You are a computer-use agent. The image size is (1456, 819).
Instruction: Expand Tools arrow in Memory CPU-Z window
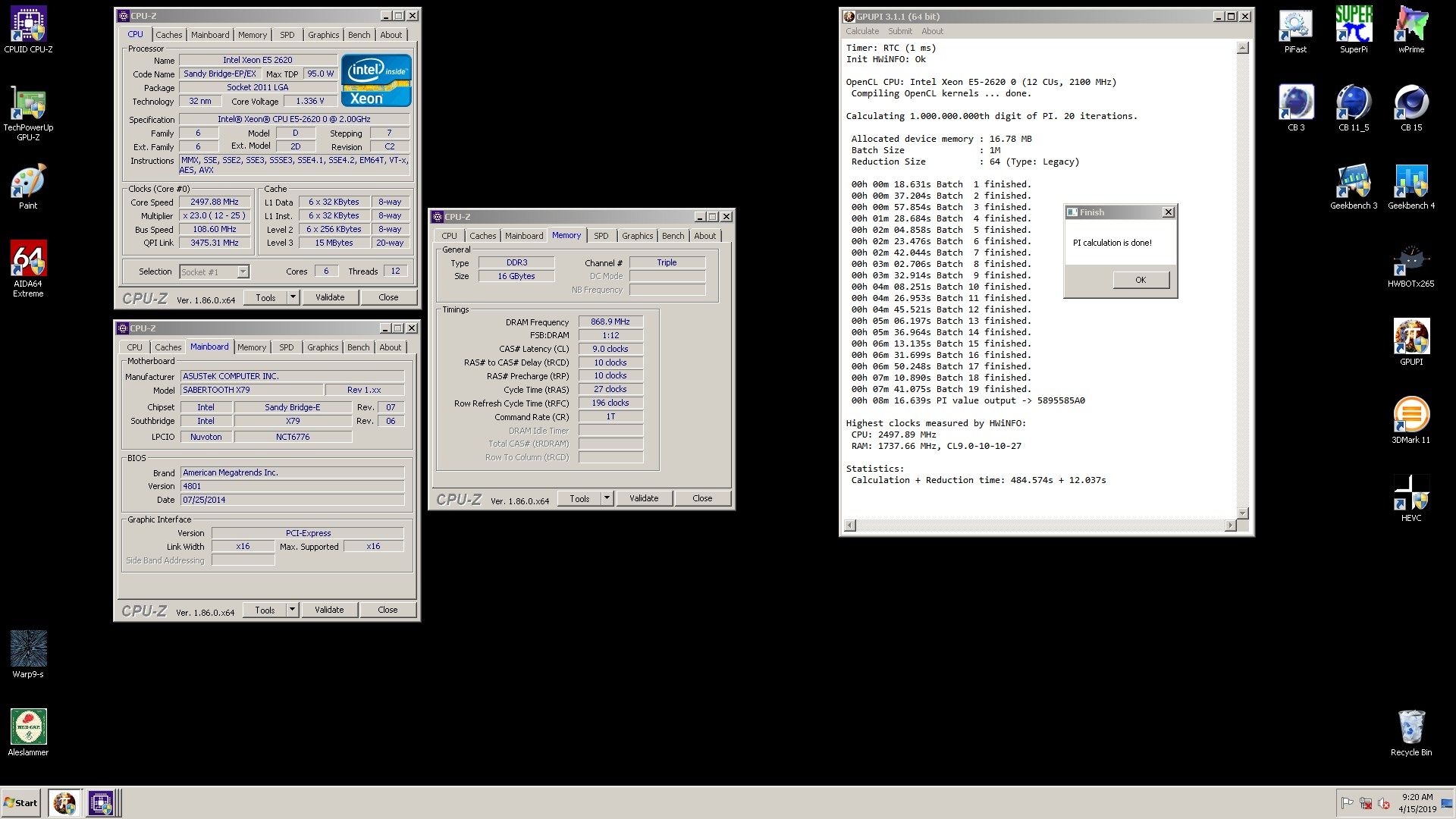tap(607, 498)
